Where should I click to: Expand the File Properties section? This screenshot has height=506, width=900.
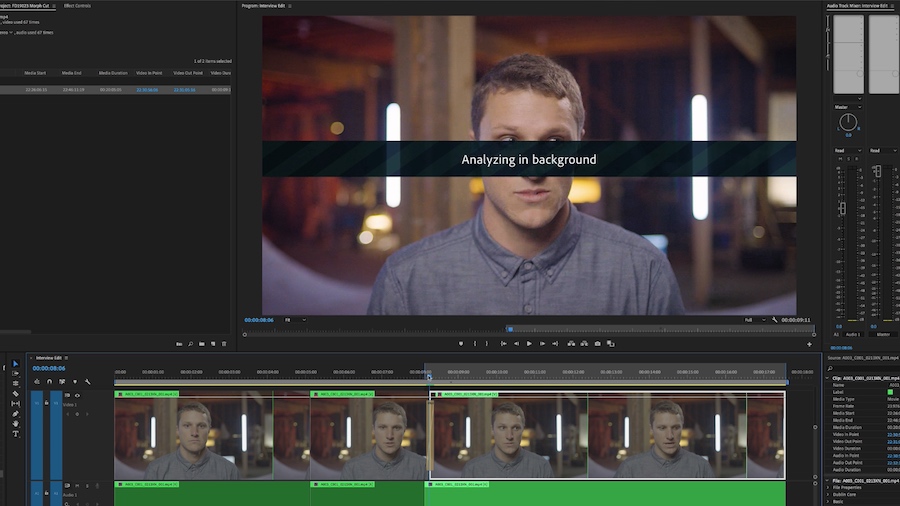[x=828, y=488]
